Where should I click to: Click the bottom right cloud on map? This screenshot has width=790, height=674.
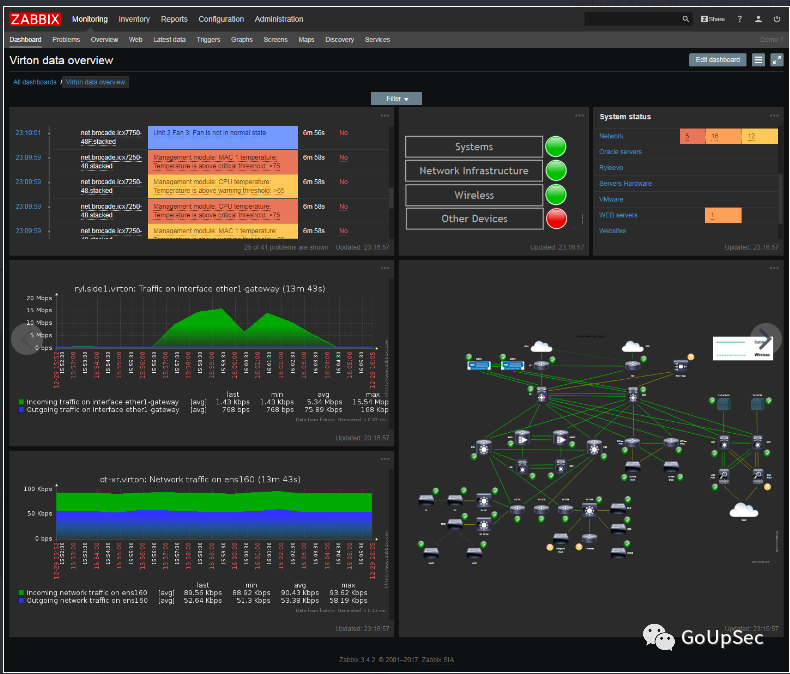tap(744, 510)
